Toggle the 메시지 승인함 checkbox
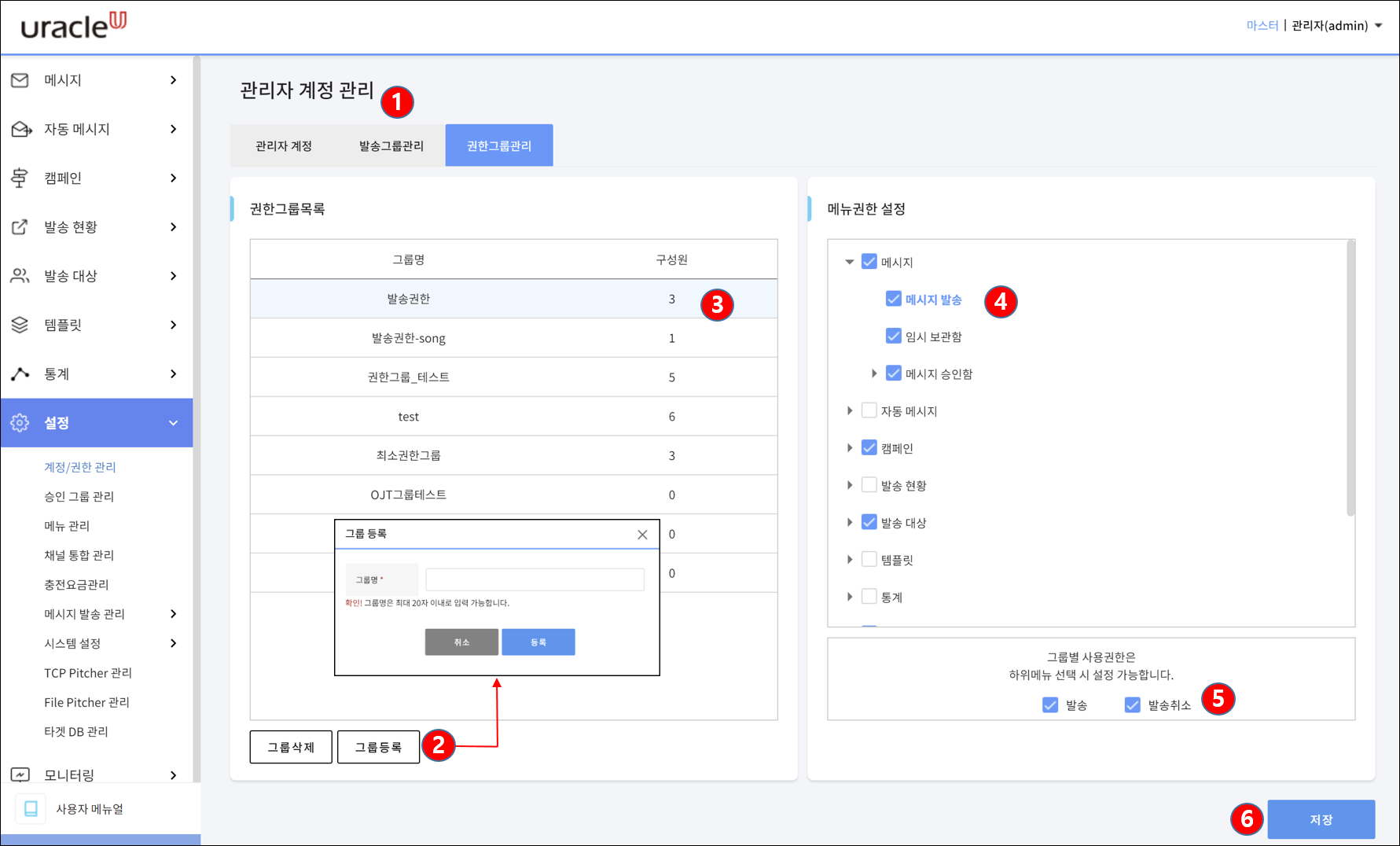This screenshot has height=846, width=1400. [x=894, y=373]
